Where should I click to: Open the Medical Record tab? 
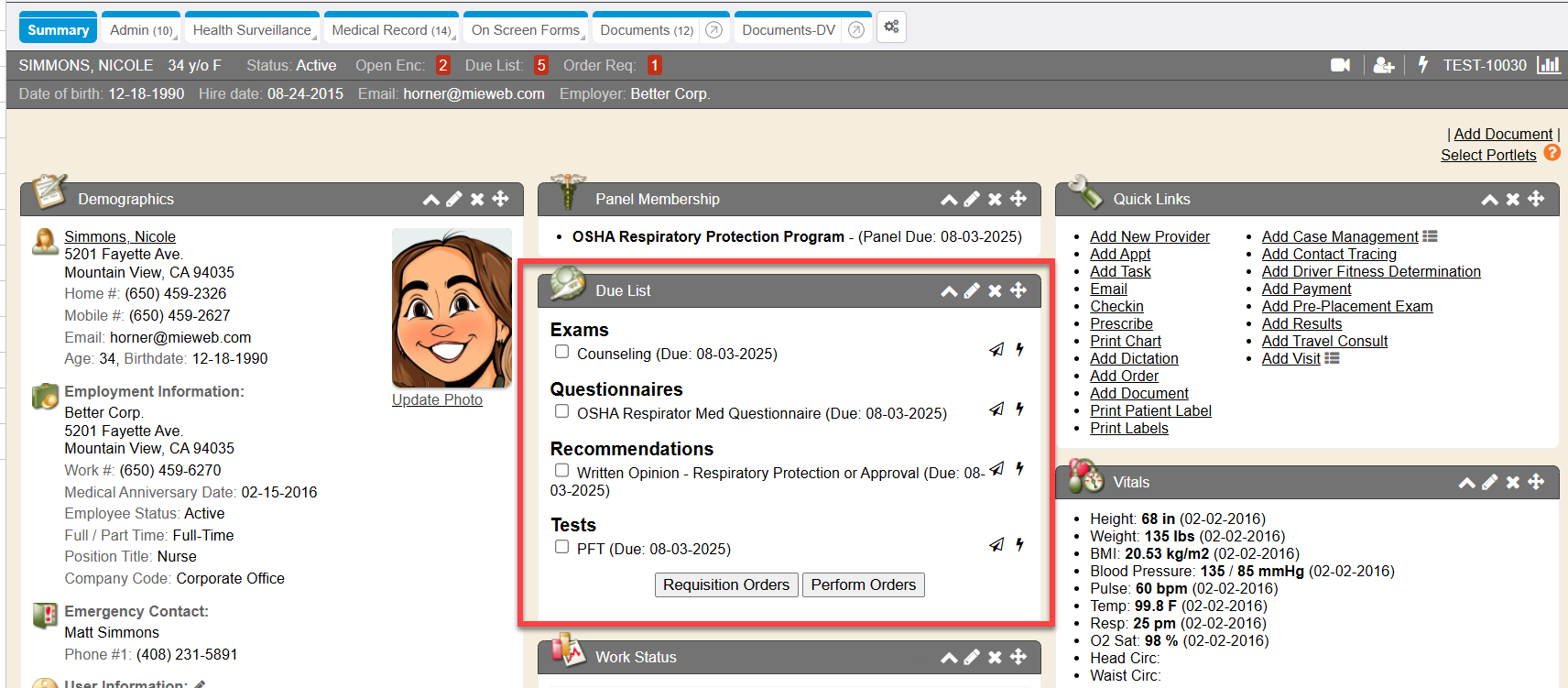(390, 30)
